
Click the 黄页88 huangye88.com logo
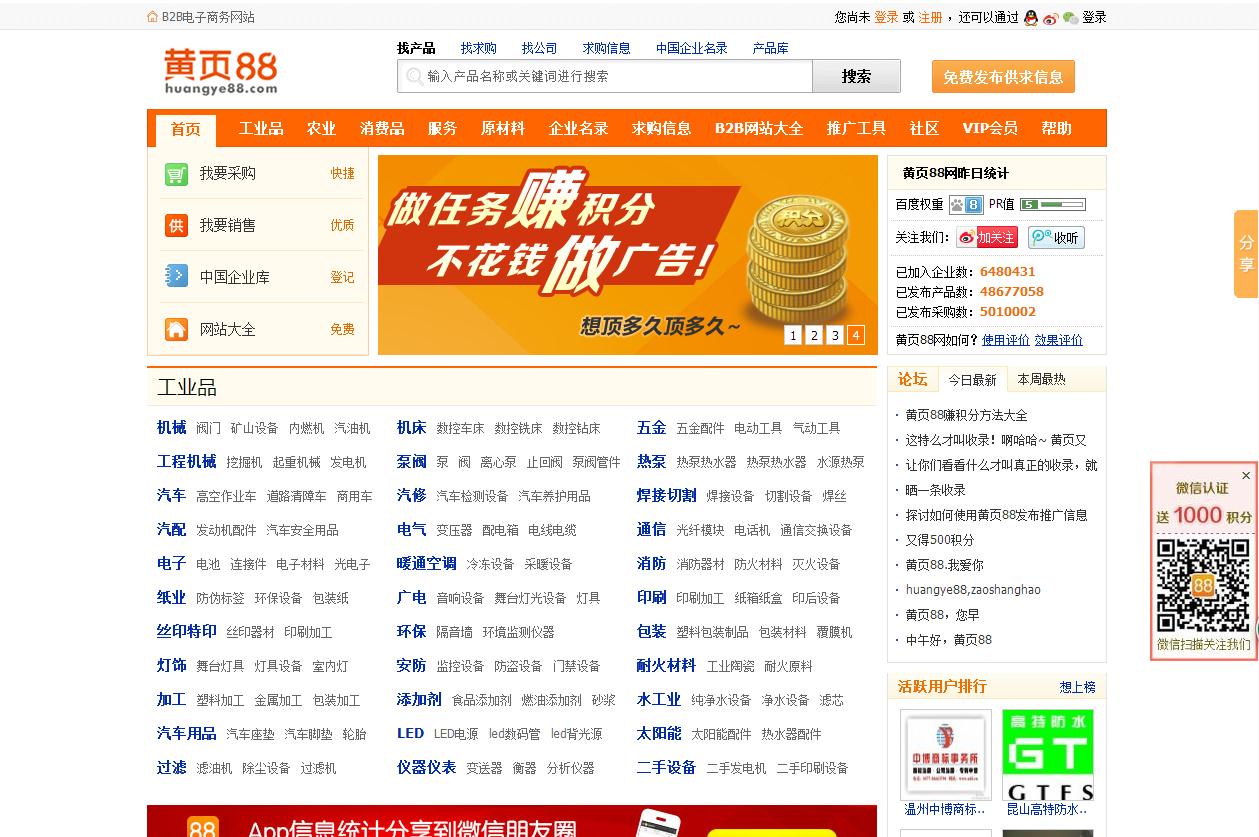pyautogui.click(x=221, y=71)
